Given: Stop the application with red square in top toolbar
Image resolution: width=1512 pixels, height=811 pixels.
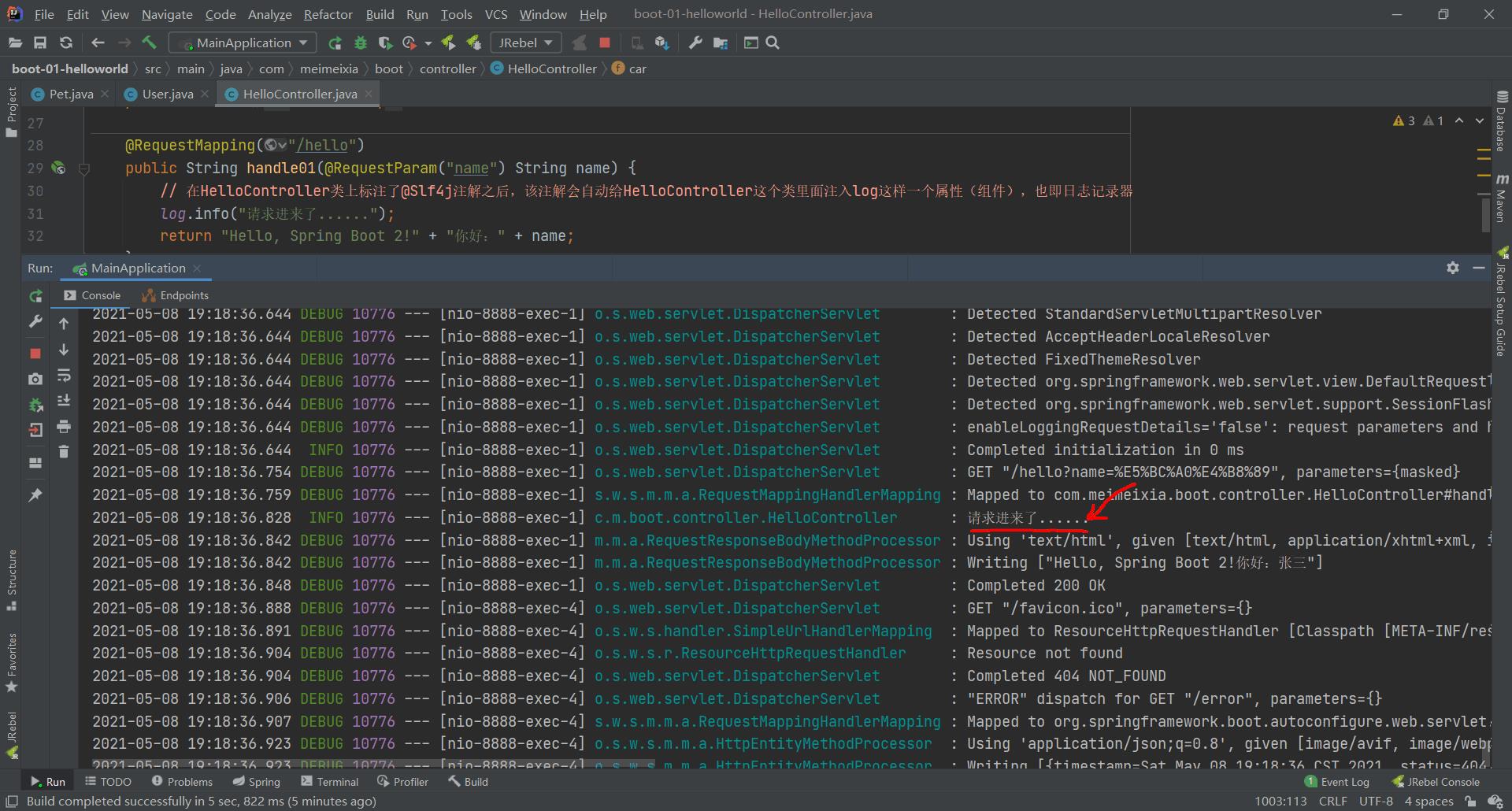Looking at the screenshot, I should [605, 43].
